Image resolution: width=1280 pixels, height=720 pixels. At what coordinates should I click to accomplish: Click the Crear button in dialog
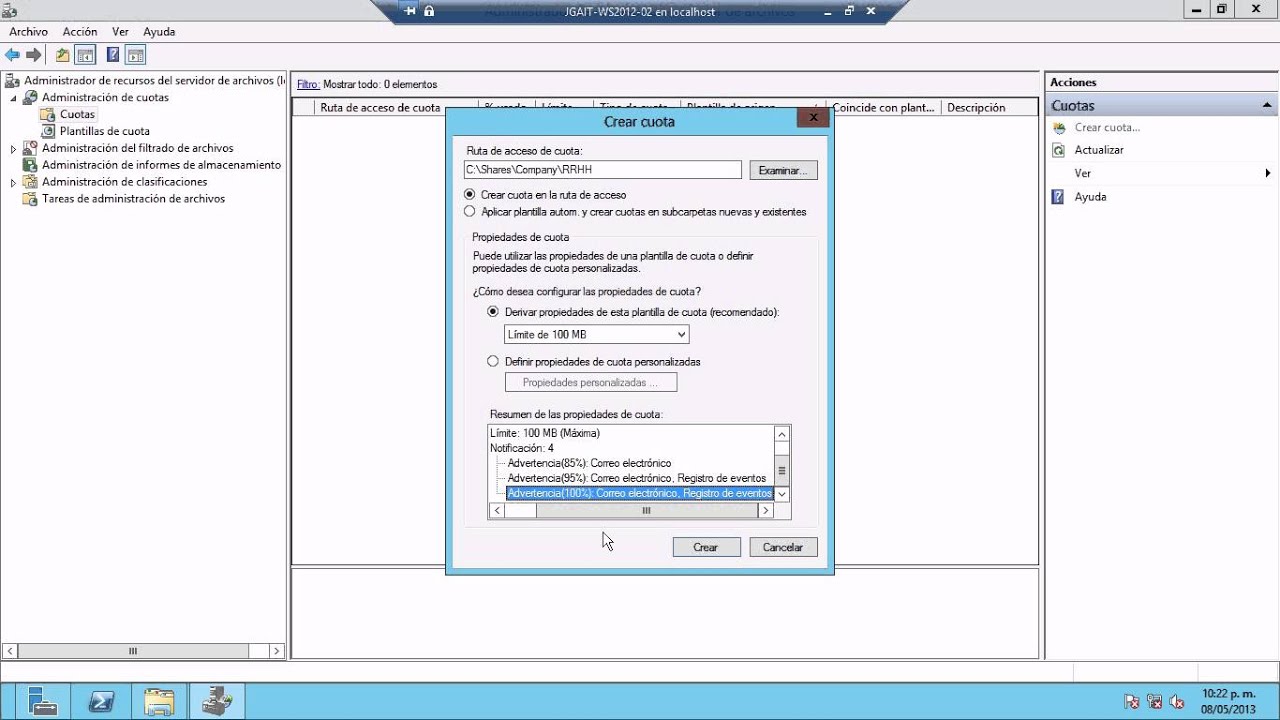(x=706, y=547)
